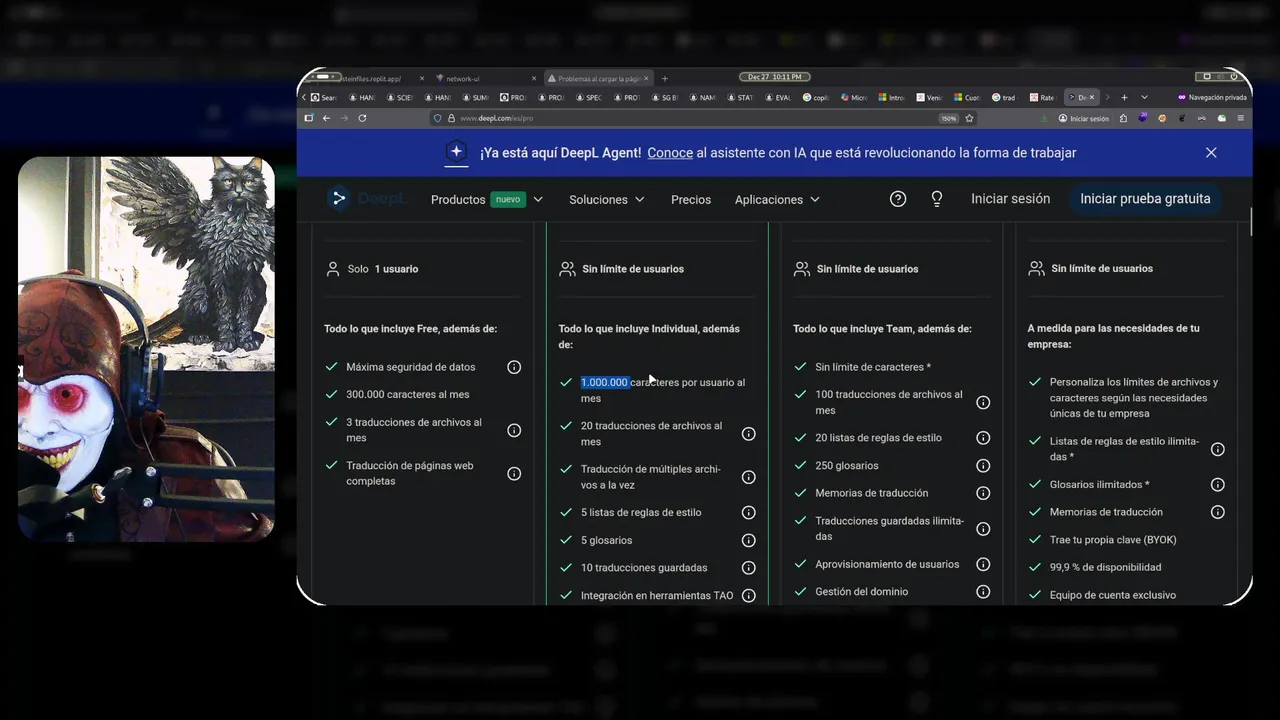Show info for 5 glosarios

point(748,540)
